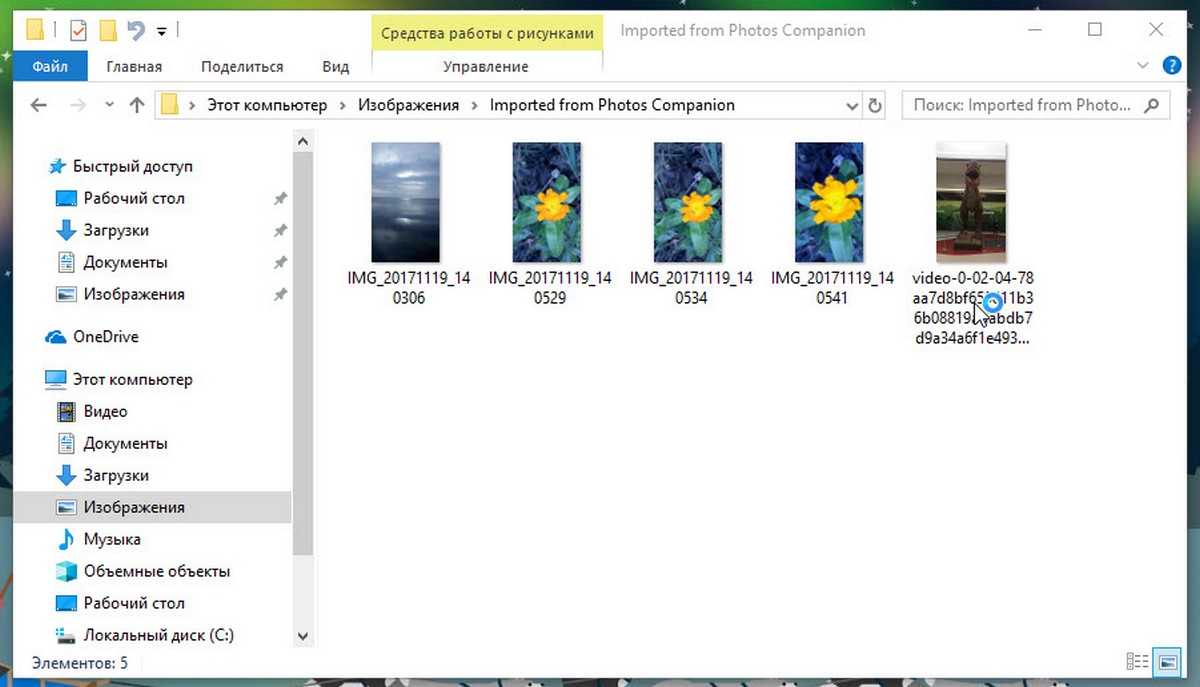Screen dimensions: 1200x687
Task: Open the quick access toolbar customize dropdown
Action: click(162, 32)
